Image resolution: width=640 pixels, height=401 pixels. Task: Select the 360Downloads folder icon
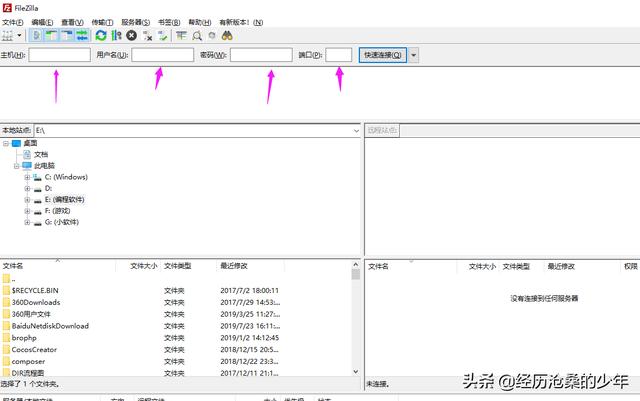coord(6,303)
